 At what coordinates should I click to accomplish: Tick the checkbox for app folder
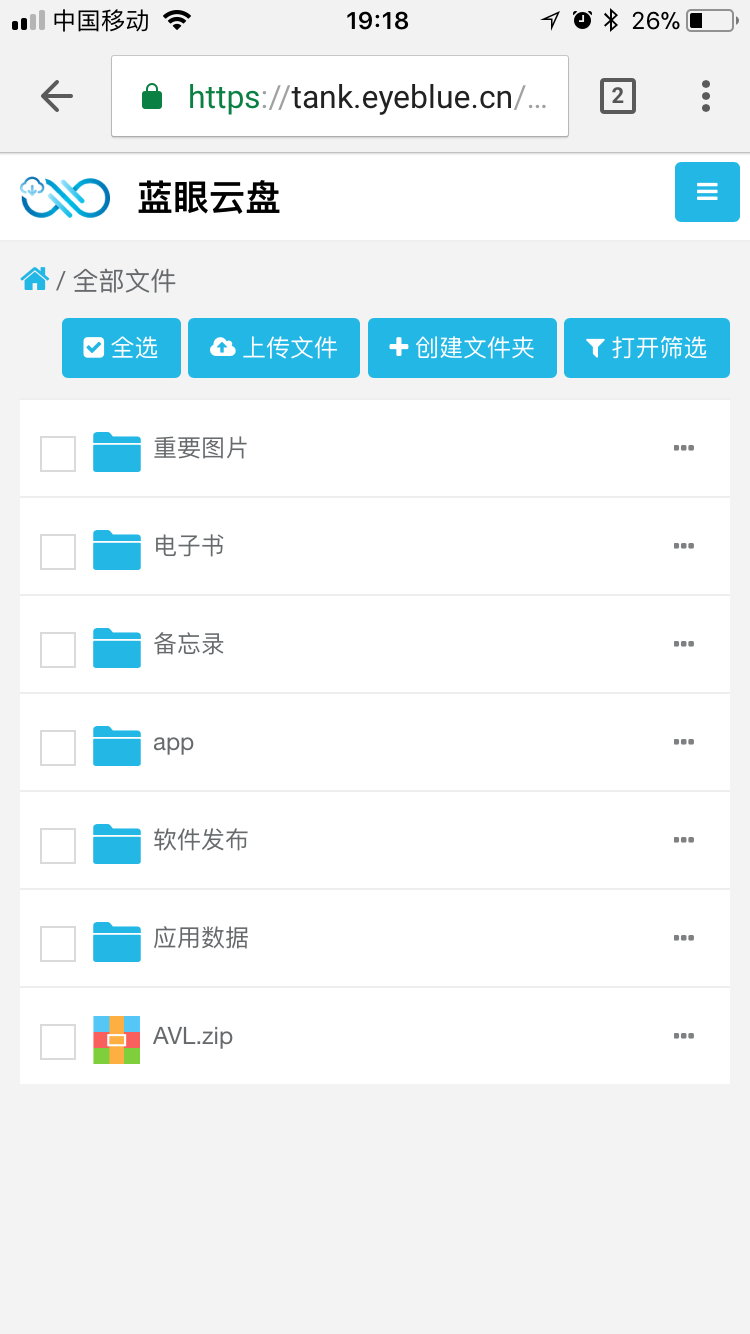[58, 748]
